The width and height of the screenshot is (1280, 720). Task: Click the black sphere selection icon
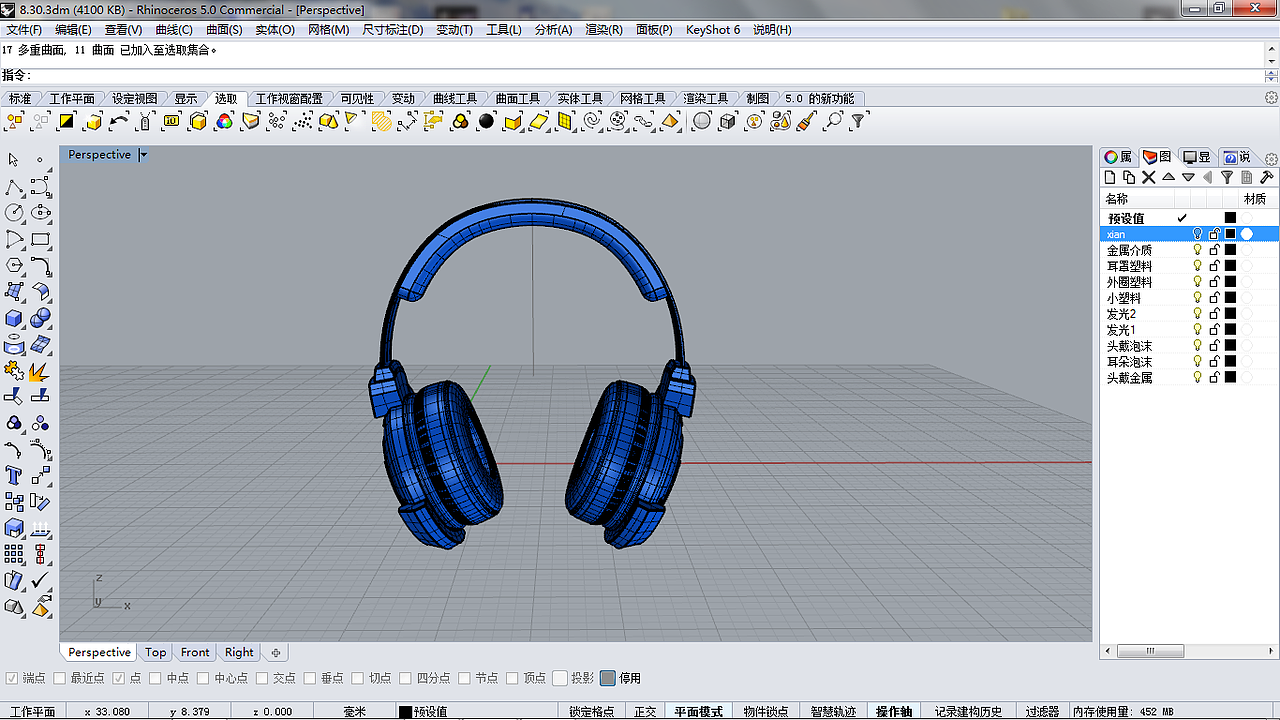point(487,121)
